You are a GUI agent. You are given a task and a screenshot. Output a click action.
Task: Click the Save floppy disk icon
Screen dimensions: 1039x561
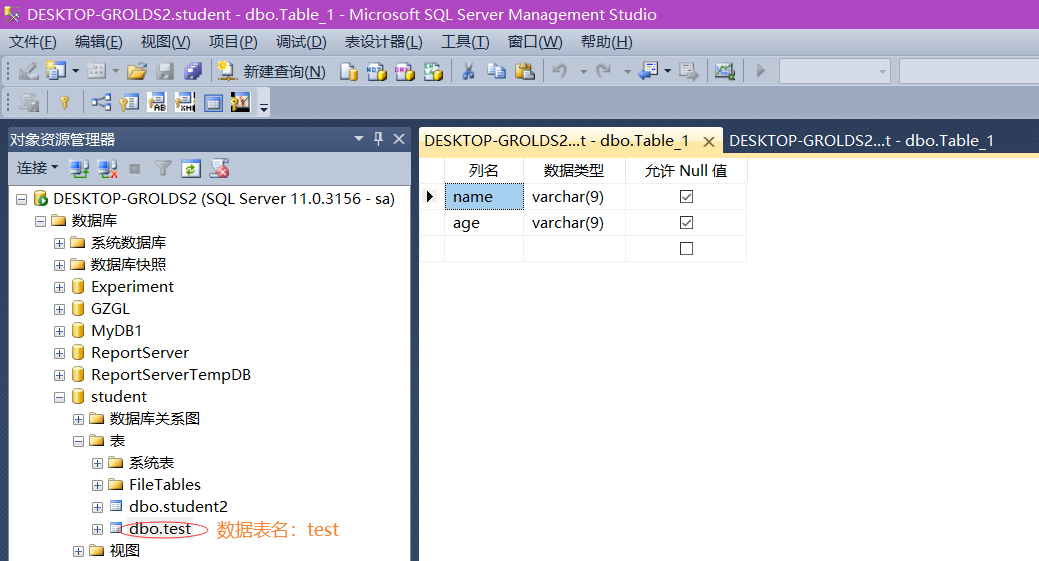(165, 71)
